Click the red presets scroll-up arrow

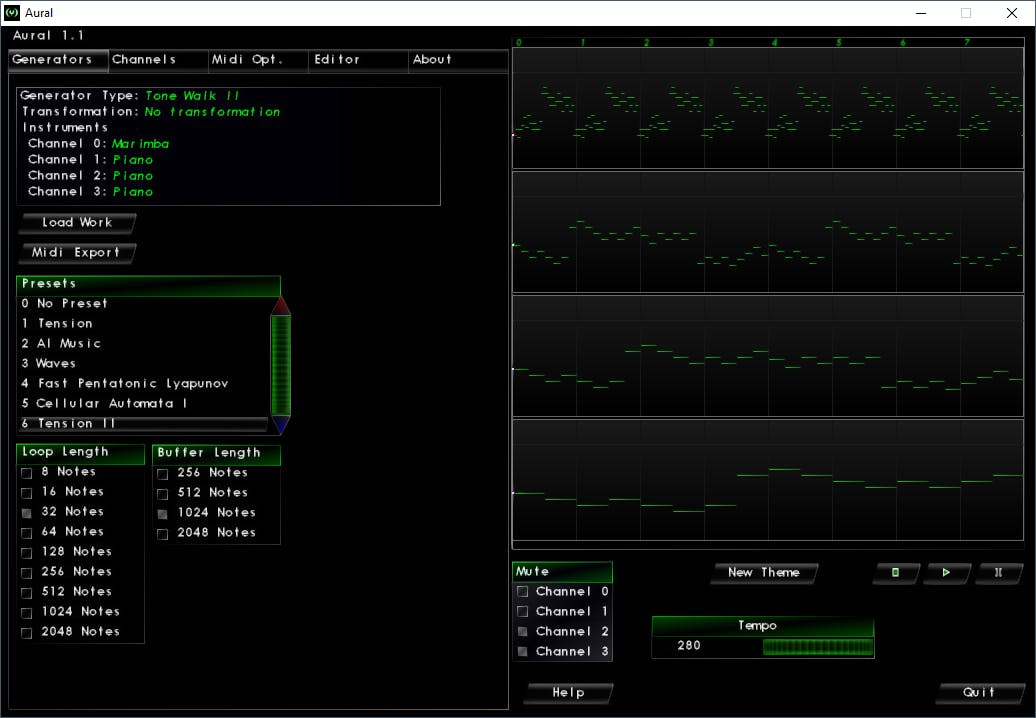(281, 305)
